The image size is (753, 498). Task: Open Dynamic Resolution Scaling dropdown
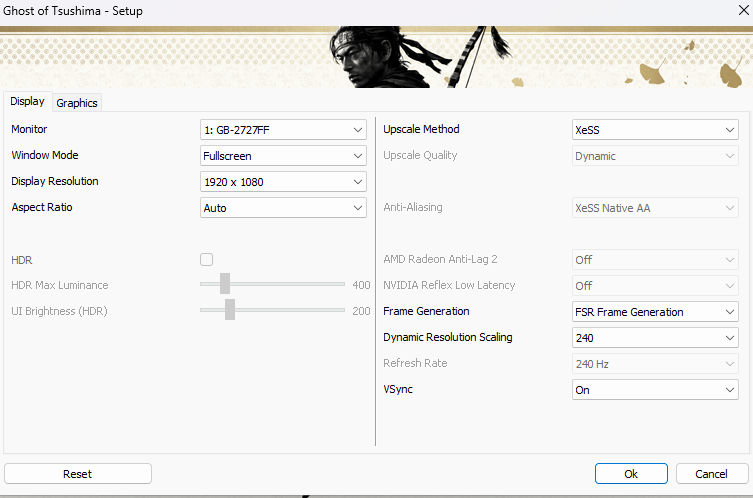[655, 338]
